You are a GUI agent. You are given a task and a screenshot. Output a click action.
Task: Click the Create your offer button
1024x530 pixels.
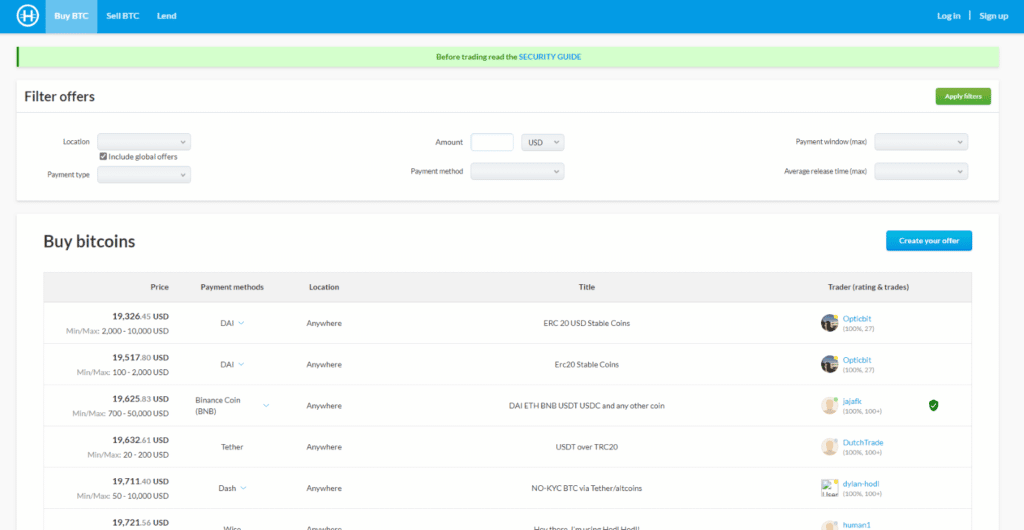[929, 241]
